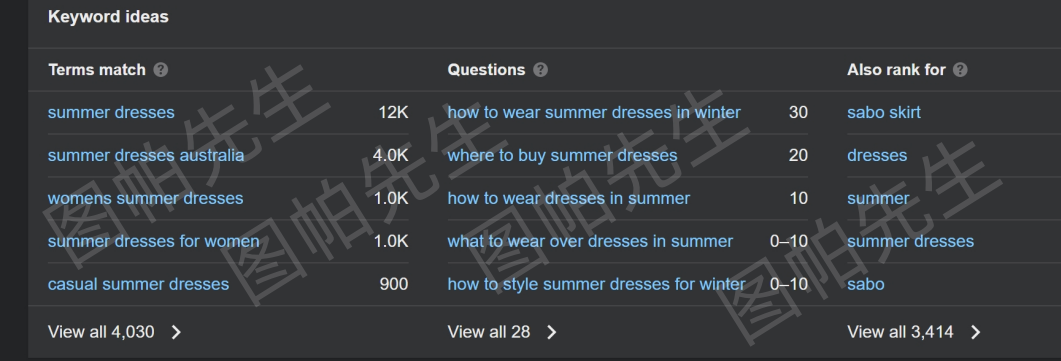This screenshot has width=1061, height=361.
Task: Expand View all 28 chevron arrow
Action: click(x=551, y=332)
